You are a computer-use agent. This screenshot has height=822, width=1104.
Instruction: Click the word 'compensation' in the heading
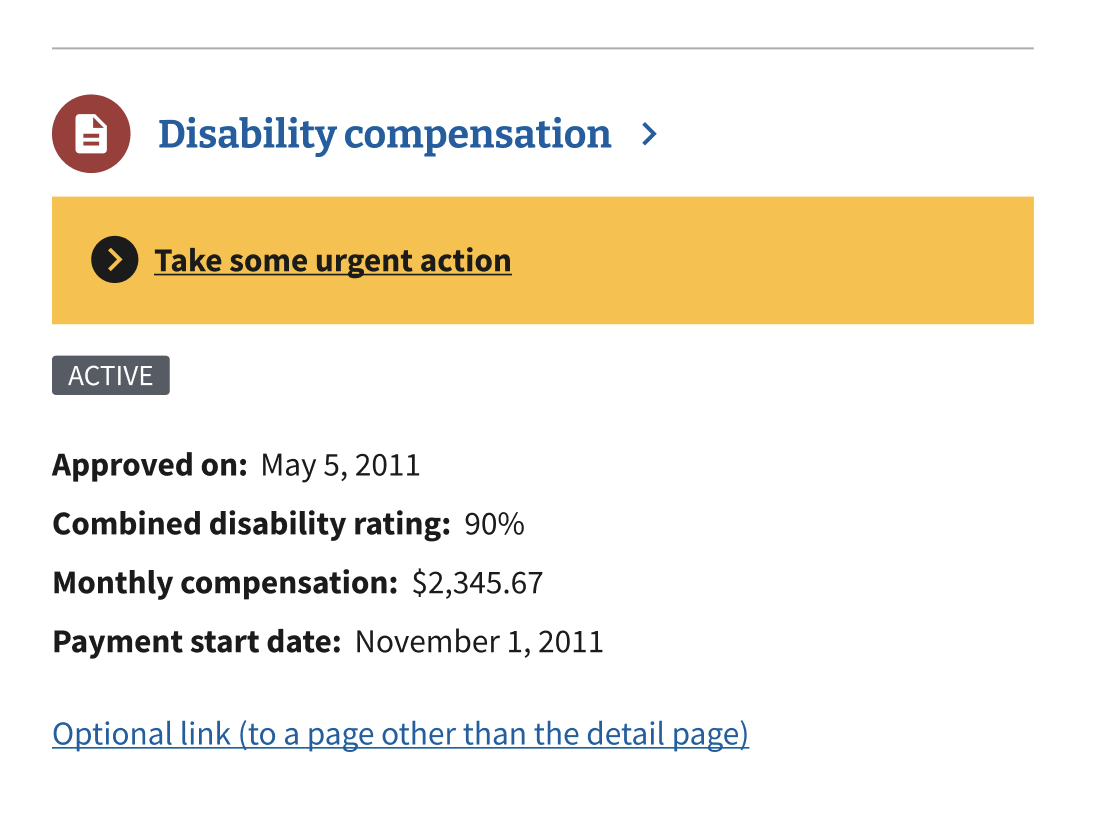coord(477,135)
